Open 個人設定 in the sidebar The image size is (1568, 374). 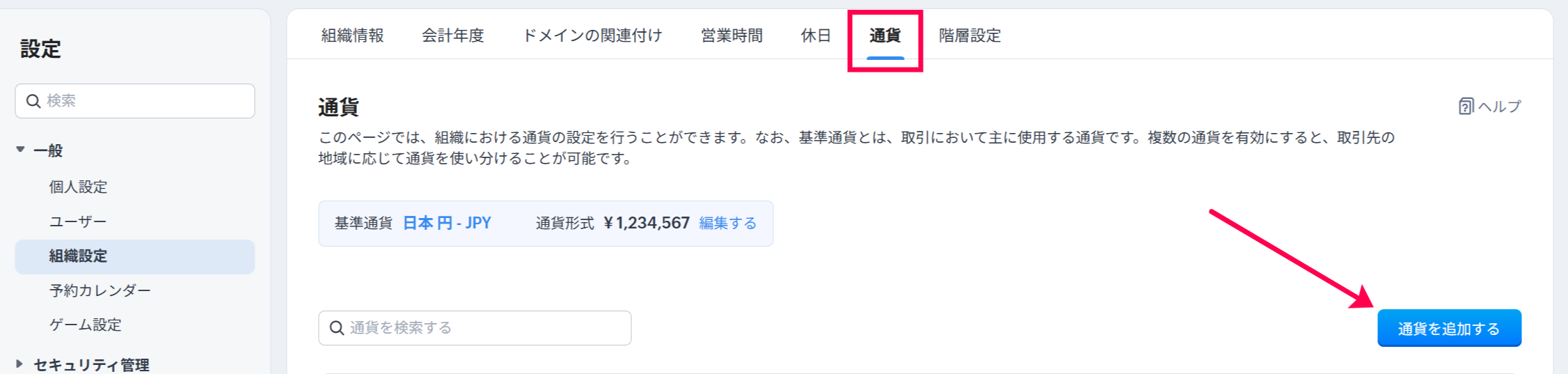click(78, 187)
